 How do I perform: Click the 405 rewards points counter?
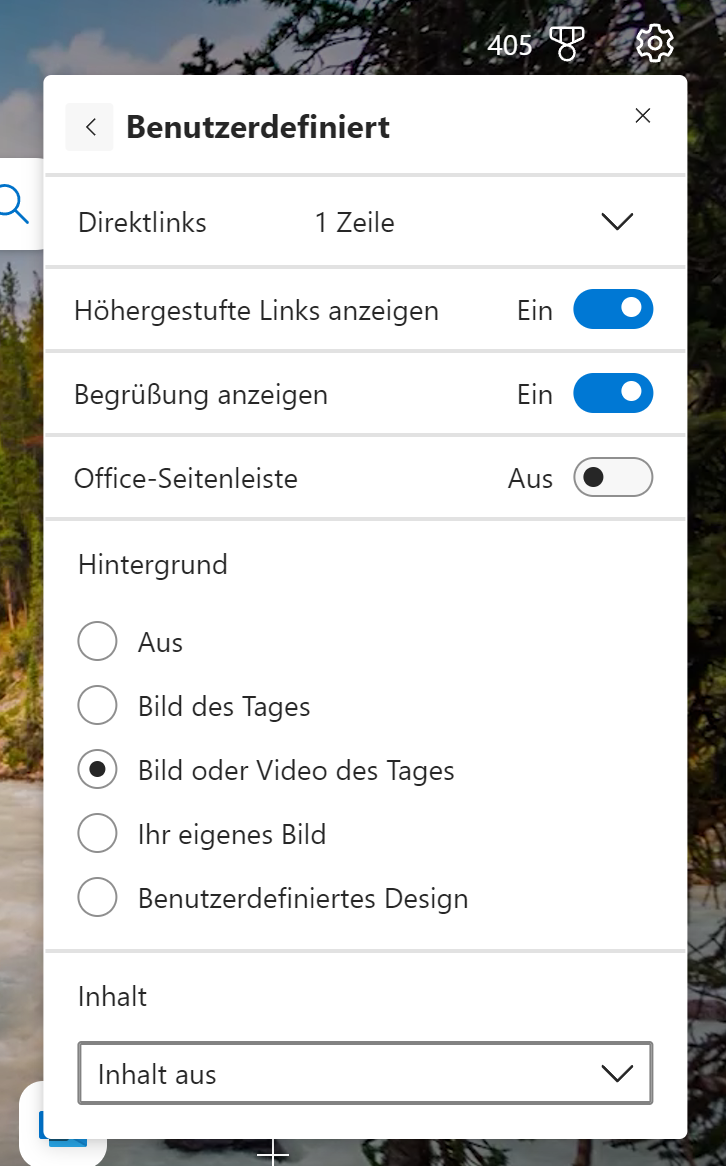pyautogui.click(x=509, y=45)
